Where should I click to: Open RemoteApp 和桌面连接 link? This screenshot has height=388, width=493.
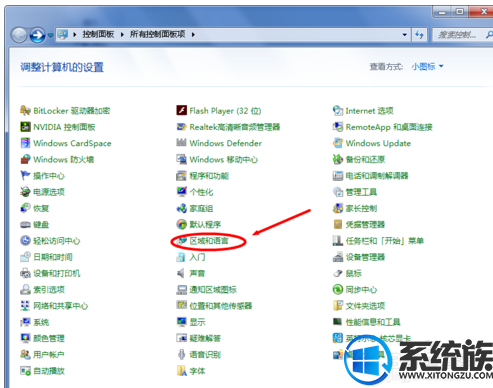[389, 127]
